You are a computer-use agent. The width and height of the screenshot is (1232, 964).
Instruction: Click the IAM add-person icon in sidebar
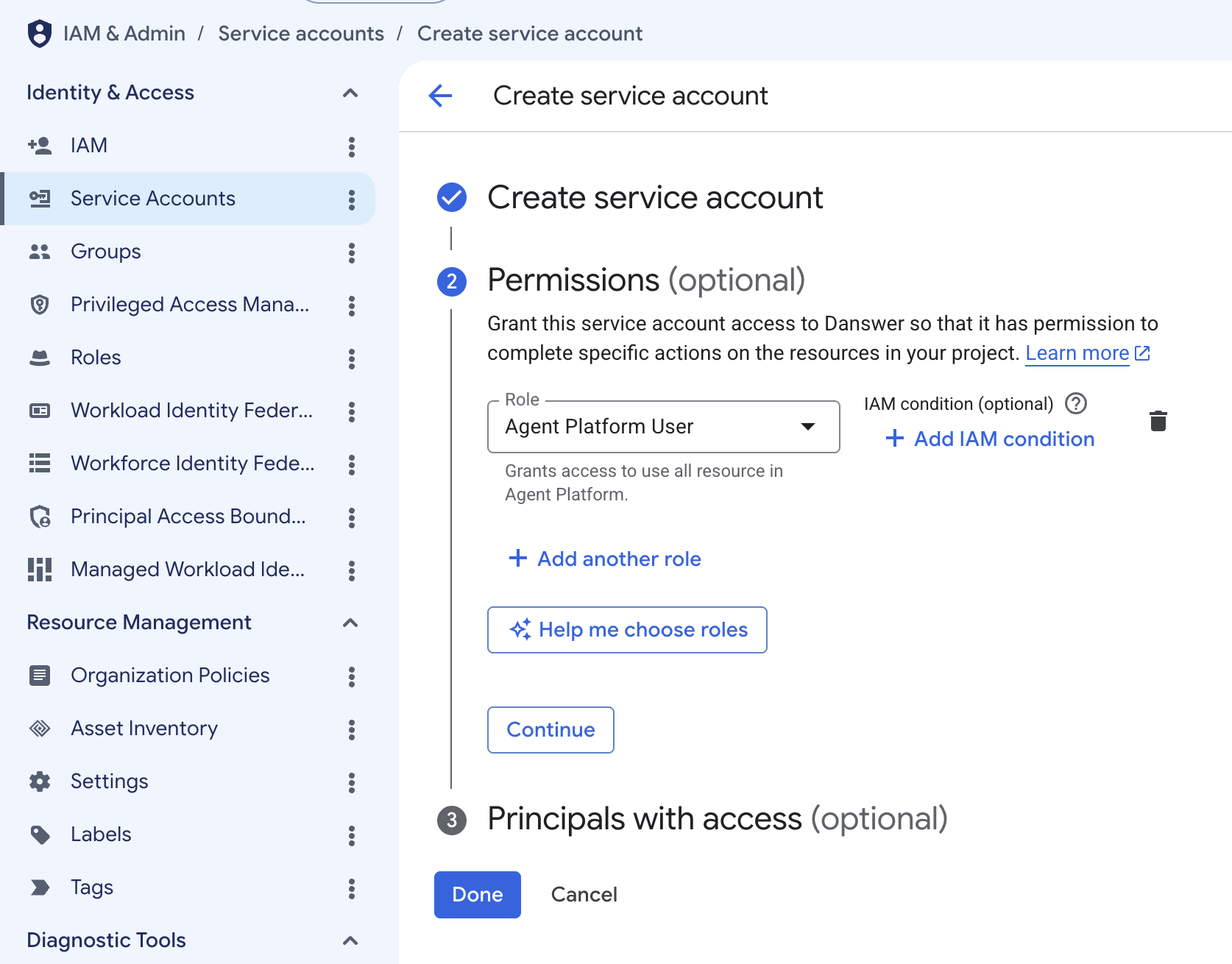(x=40, y=146)
